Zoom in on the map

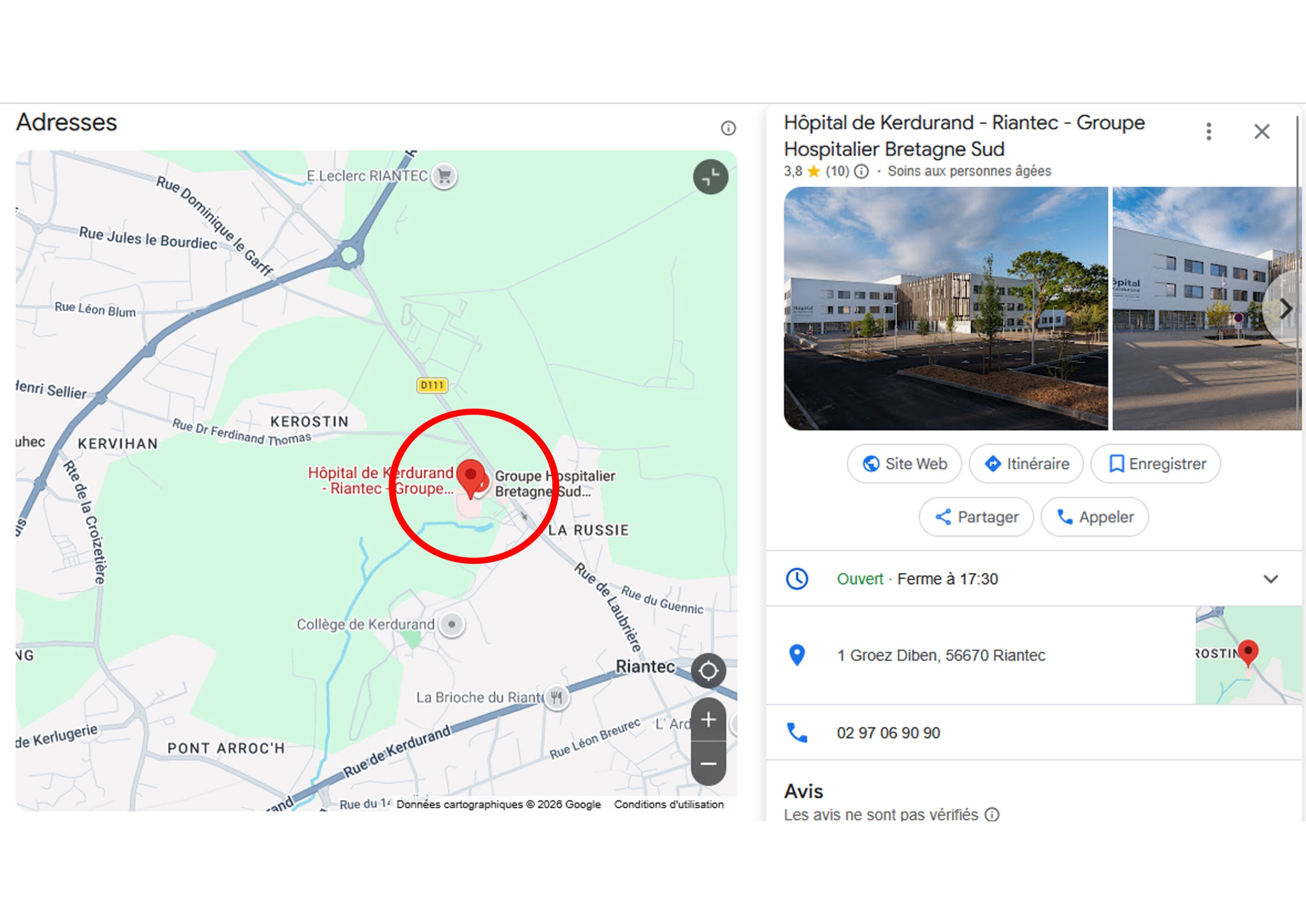[708, 720]
